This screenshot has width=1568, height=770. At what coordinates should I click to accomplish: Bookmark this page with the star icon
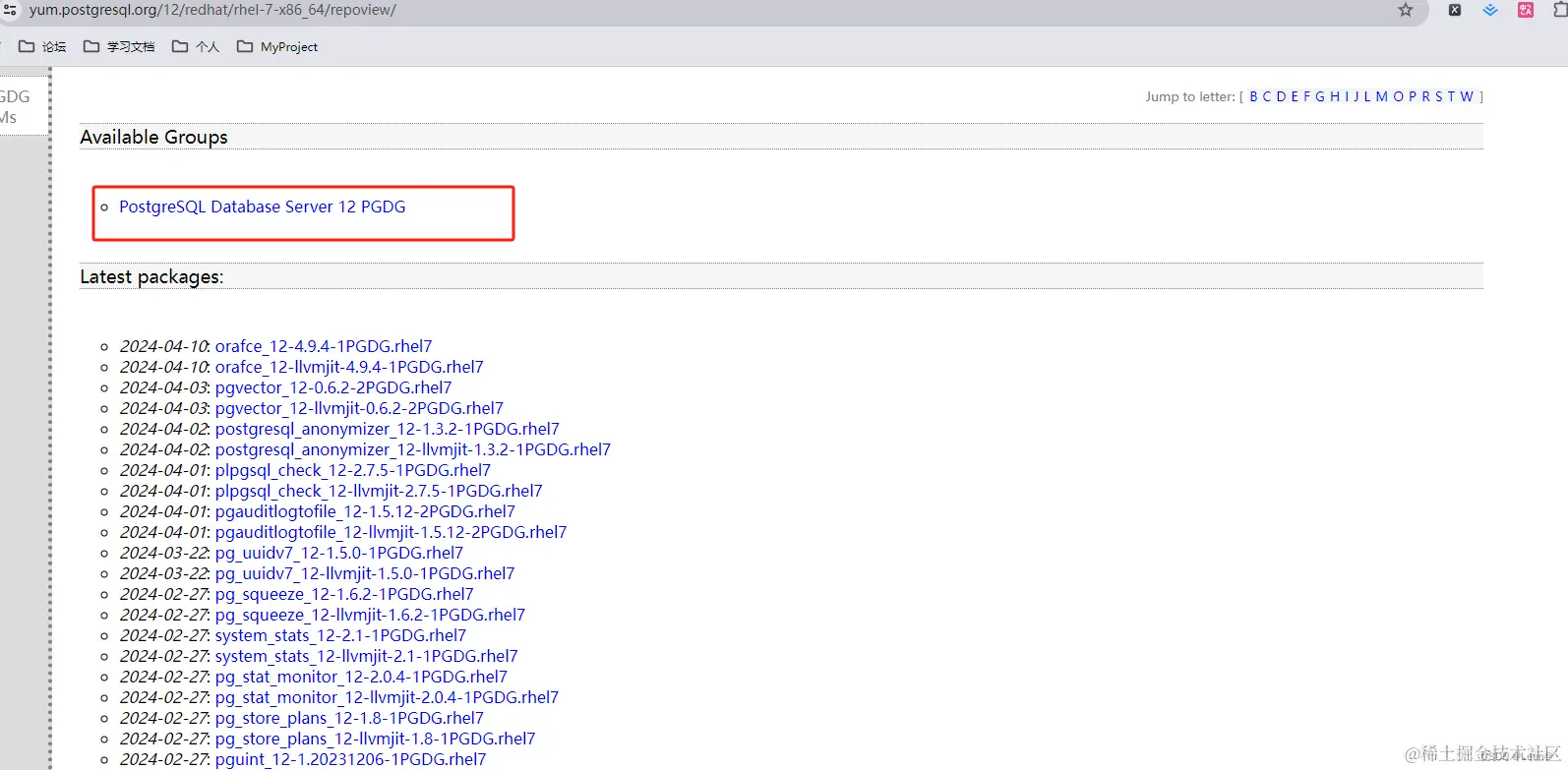(1406, 10)
